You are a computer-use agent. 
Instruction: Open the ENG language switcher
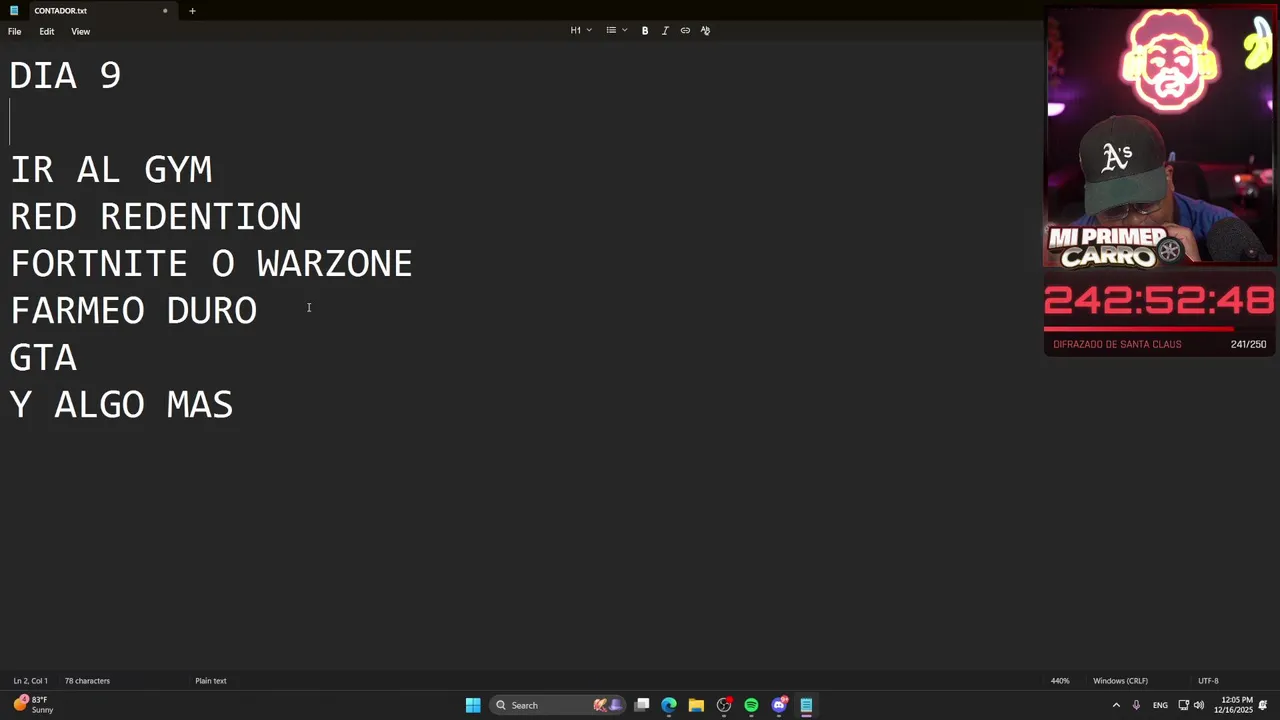click(1160, 705)
